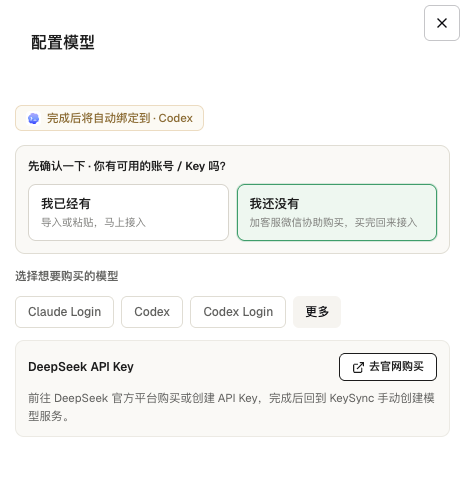Click the 前往 DeepSeek 官方平台购买 description text

point(231,407)
